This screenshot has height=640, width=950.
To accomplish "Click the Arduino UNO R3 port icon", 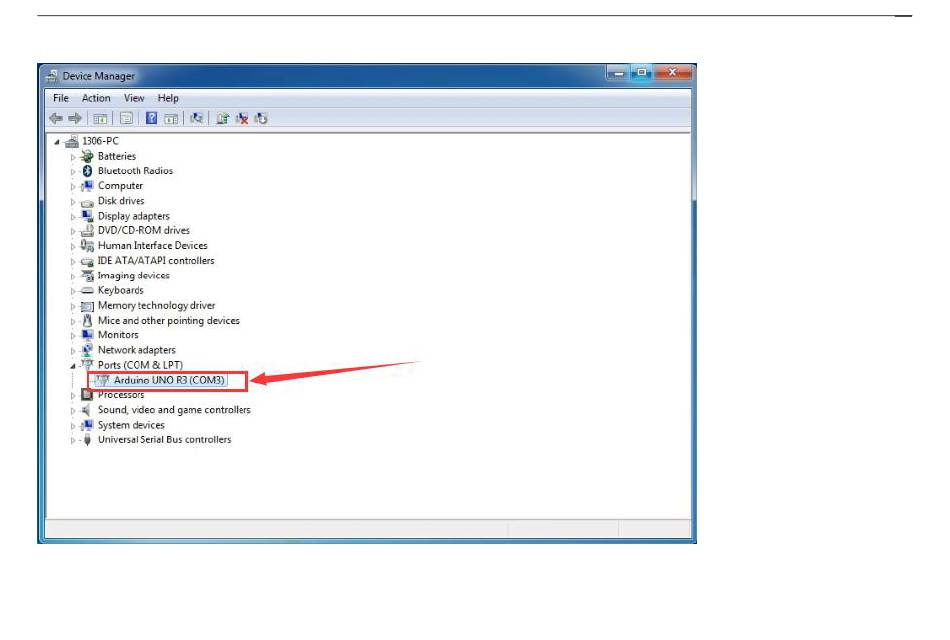I will (103, 380).
